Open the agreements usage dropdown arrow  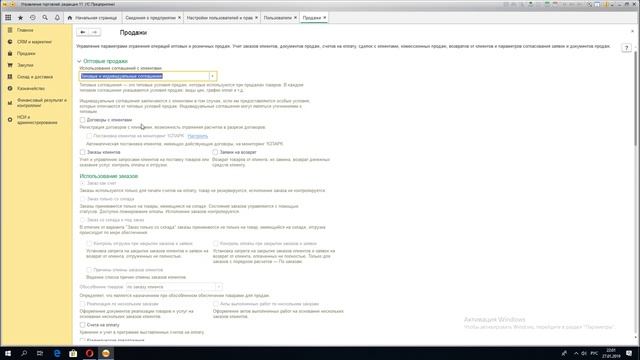(x=212, y=76)
